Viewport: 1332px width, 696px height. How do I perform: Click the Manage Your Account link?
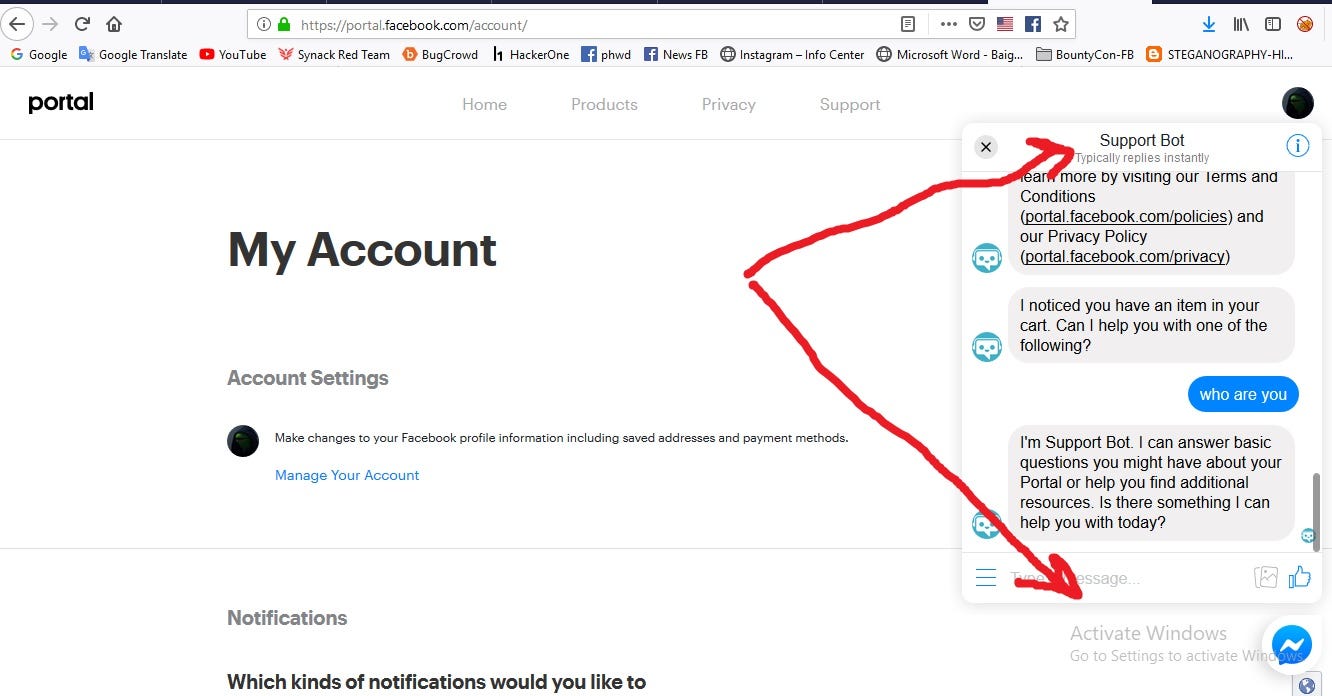(347, 475)
